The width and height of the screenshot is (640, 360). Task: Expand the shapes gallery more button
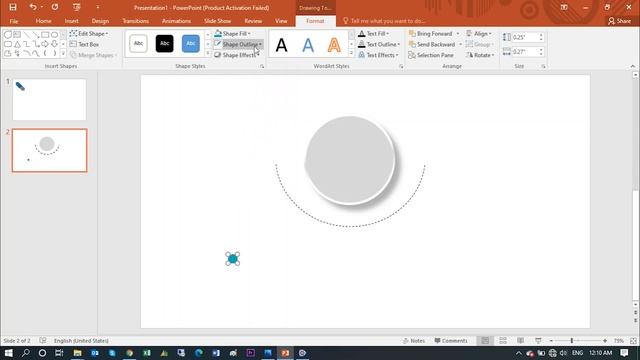pos(63,53)
